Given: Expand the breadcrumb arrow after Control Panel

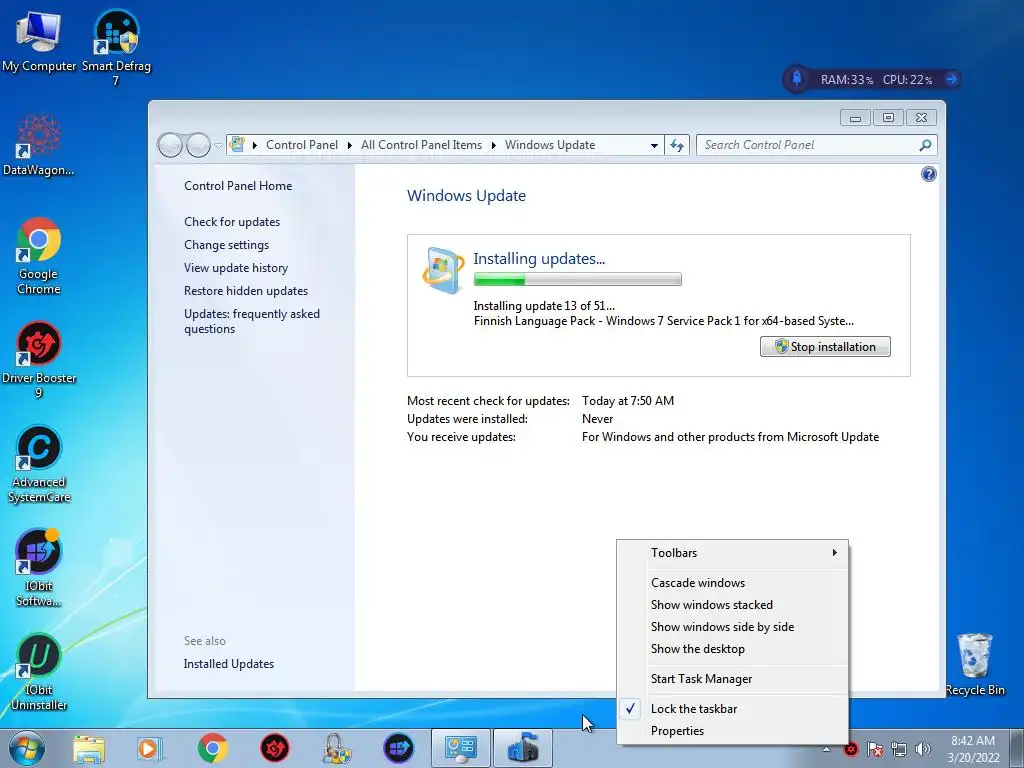Looking at the screenshot, I should (x=349, y=145).
